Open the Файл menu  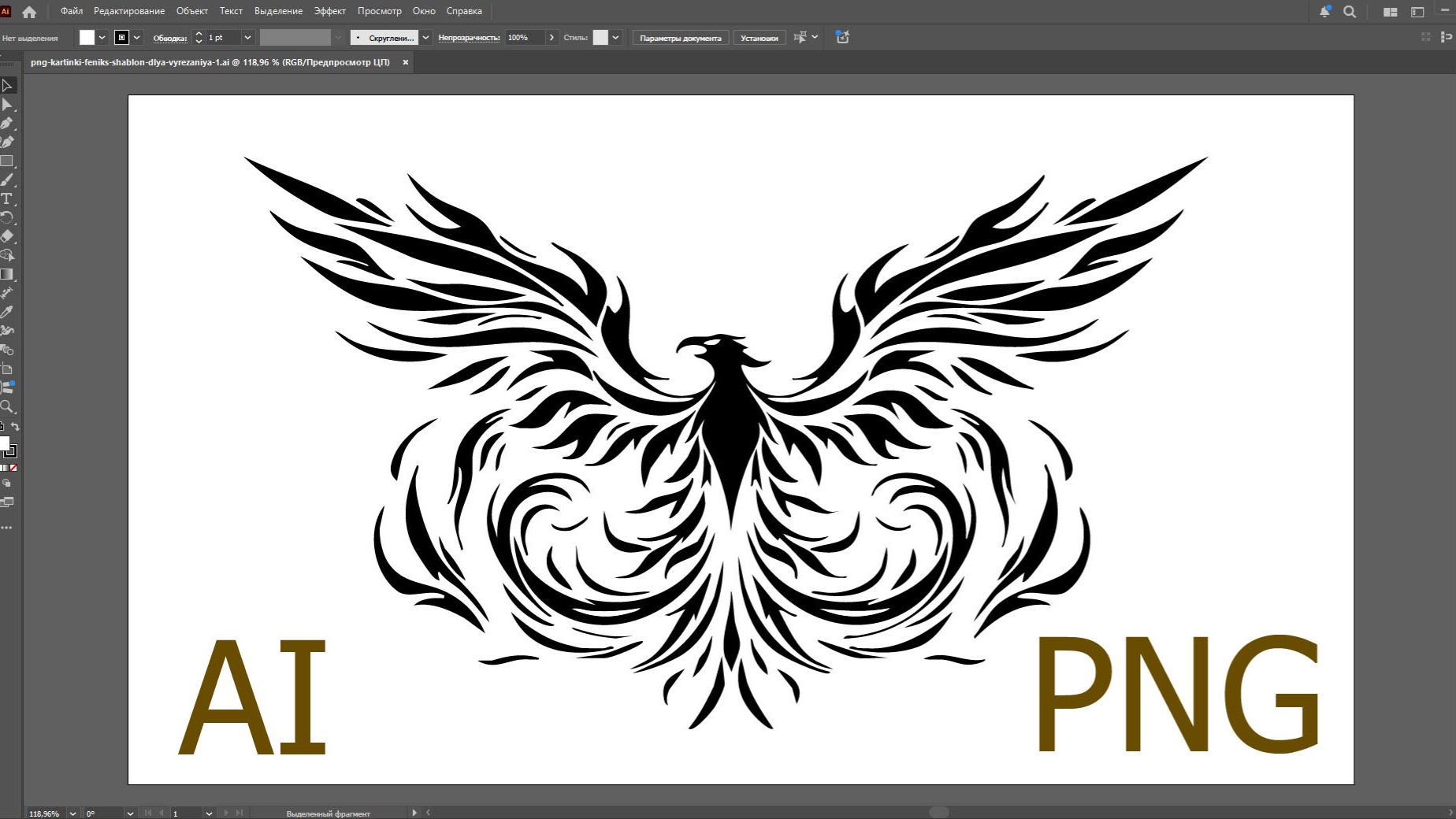click(x=72, y=11)
